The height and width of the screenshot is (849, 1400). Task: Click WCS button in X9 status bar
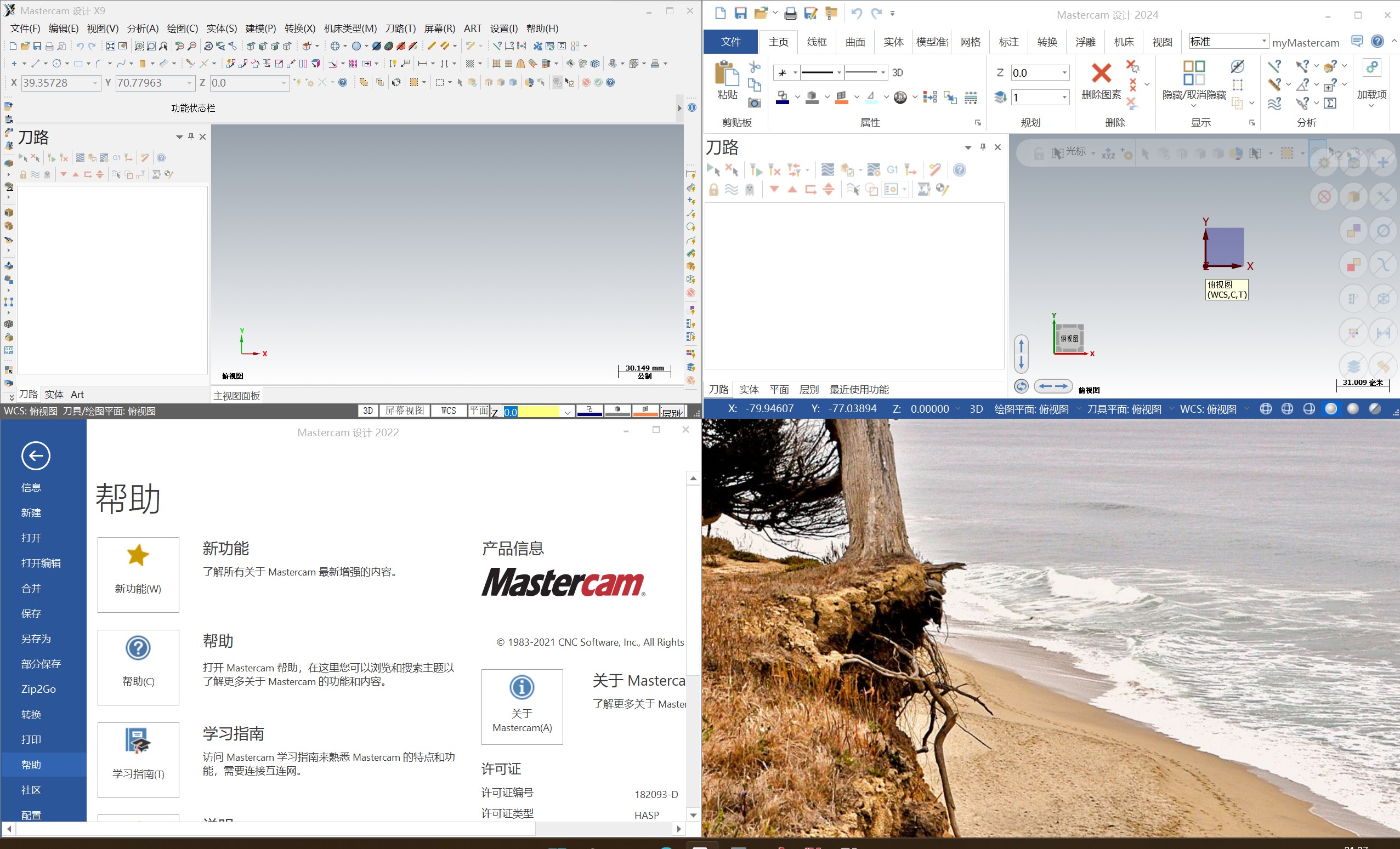click(448, 411)
